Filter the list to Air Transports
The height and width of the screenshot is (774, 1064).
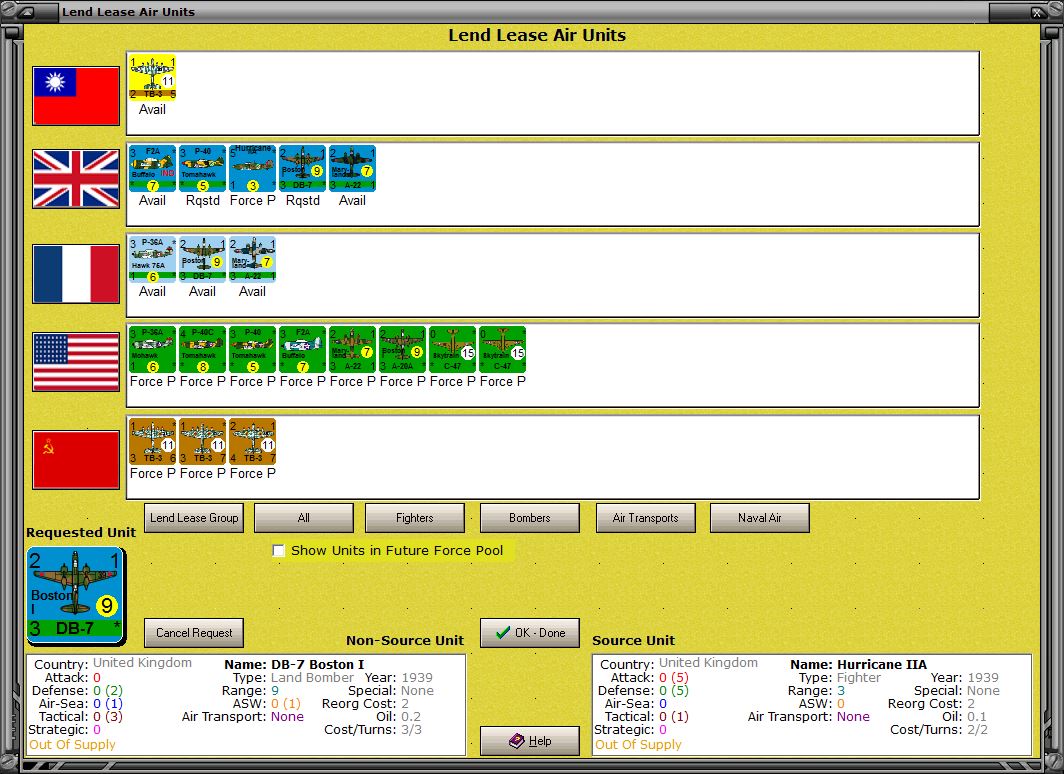click(x=645, y=518)
